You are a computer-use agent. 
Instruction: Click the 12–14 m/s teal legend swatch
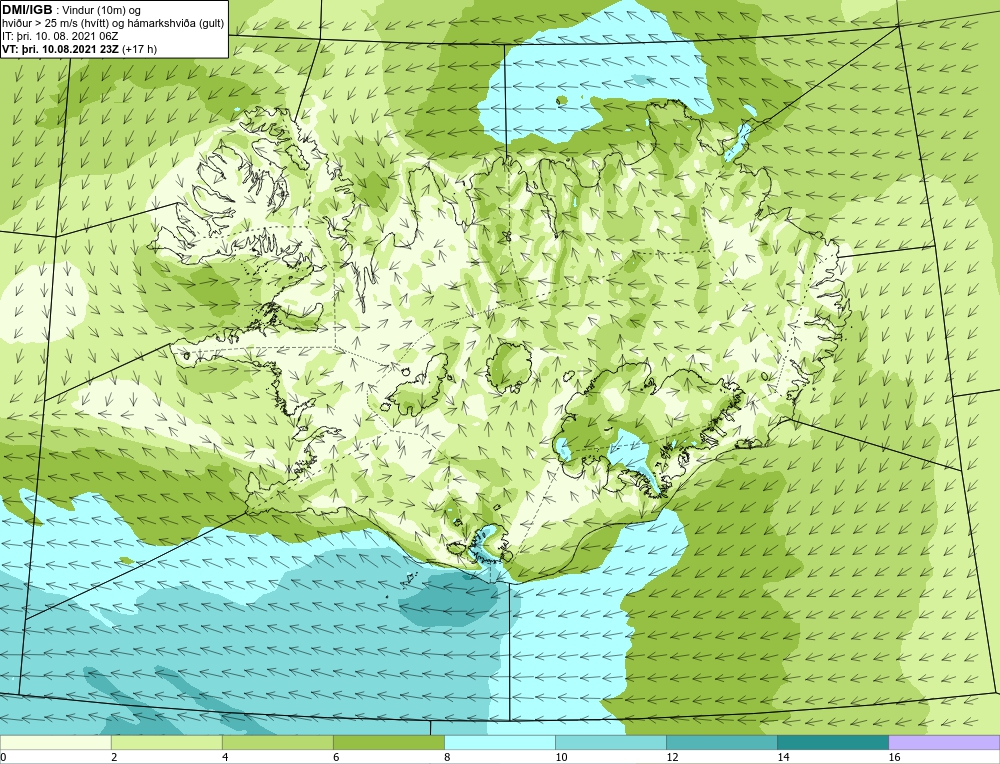pos(721,742)
